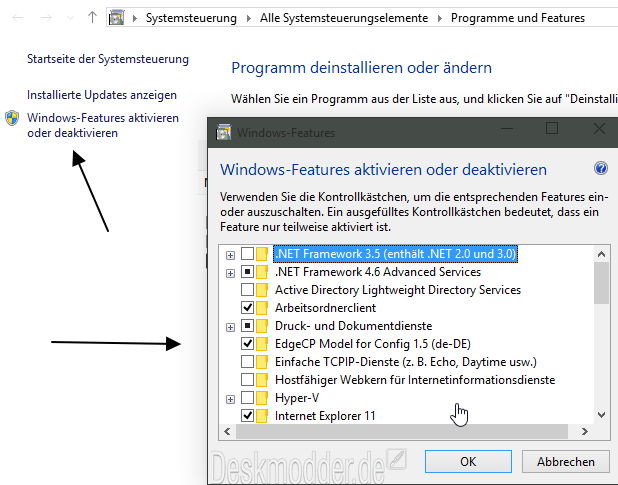
Task: Expand the .NET Framework 4.6 Advanced Services node
Action: pyautogui.click(x=231, y=273)
